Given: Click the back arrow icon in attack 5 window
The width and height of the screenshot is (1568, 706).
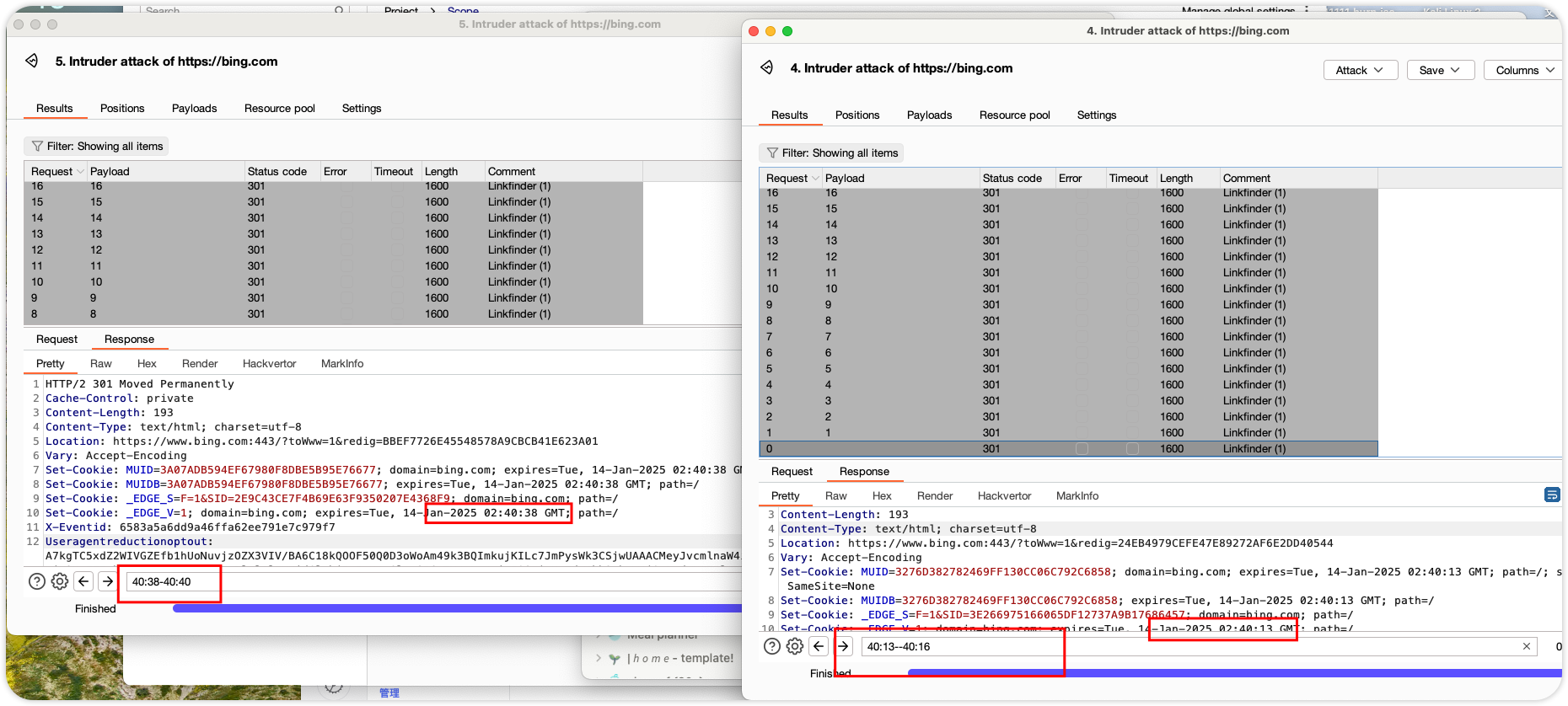Looking at the screenshot, I should 32,61.
